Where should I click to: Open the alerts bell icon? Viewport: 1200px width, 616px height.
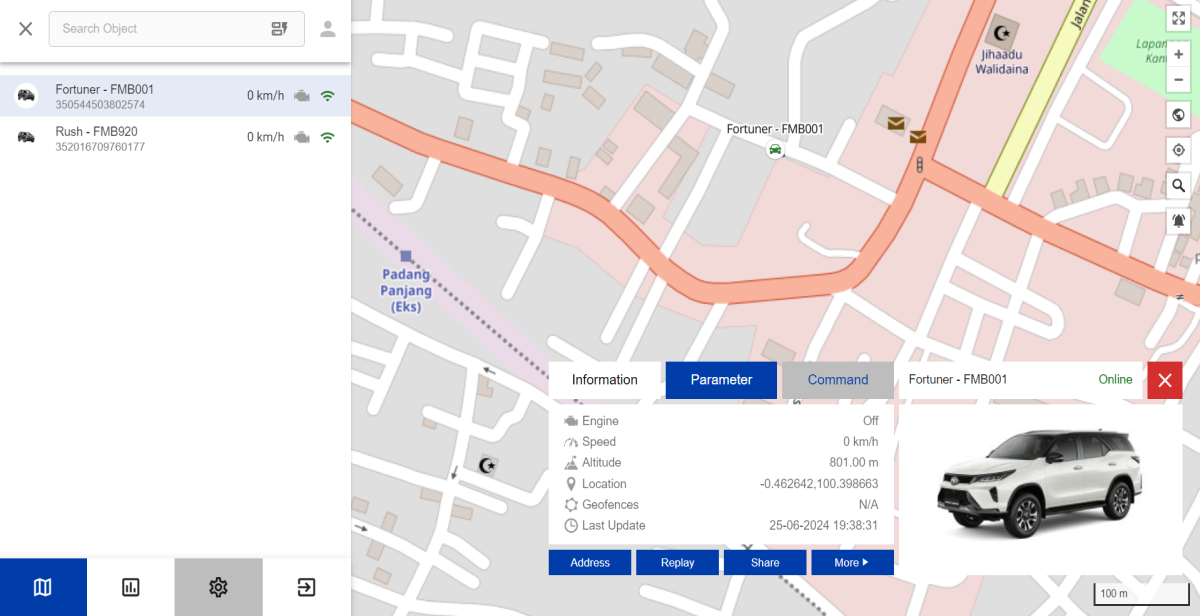[1179, 221]
